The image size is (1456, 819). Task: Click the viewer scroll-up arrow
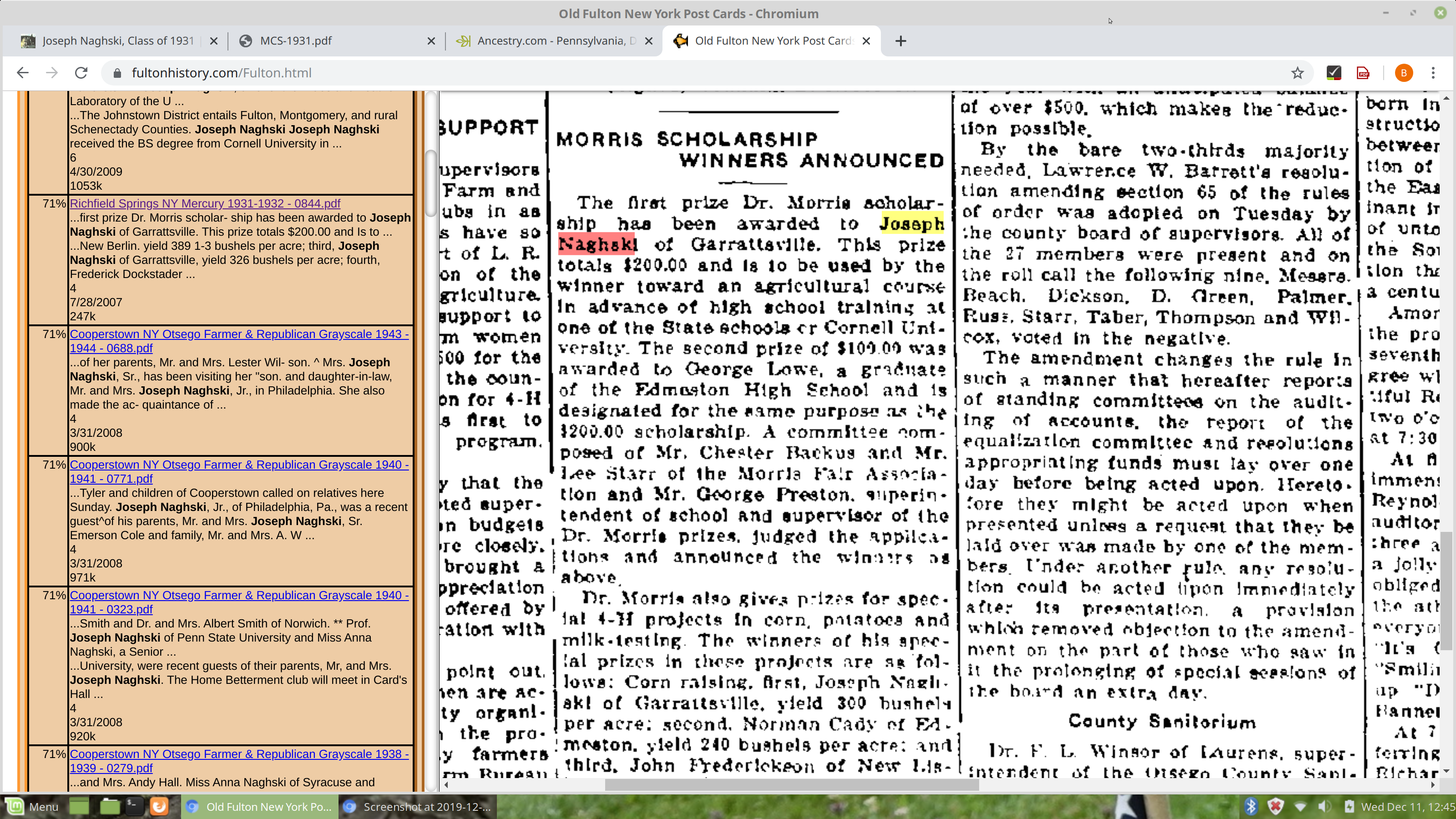point(1446,98)
